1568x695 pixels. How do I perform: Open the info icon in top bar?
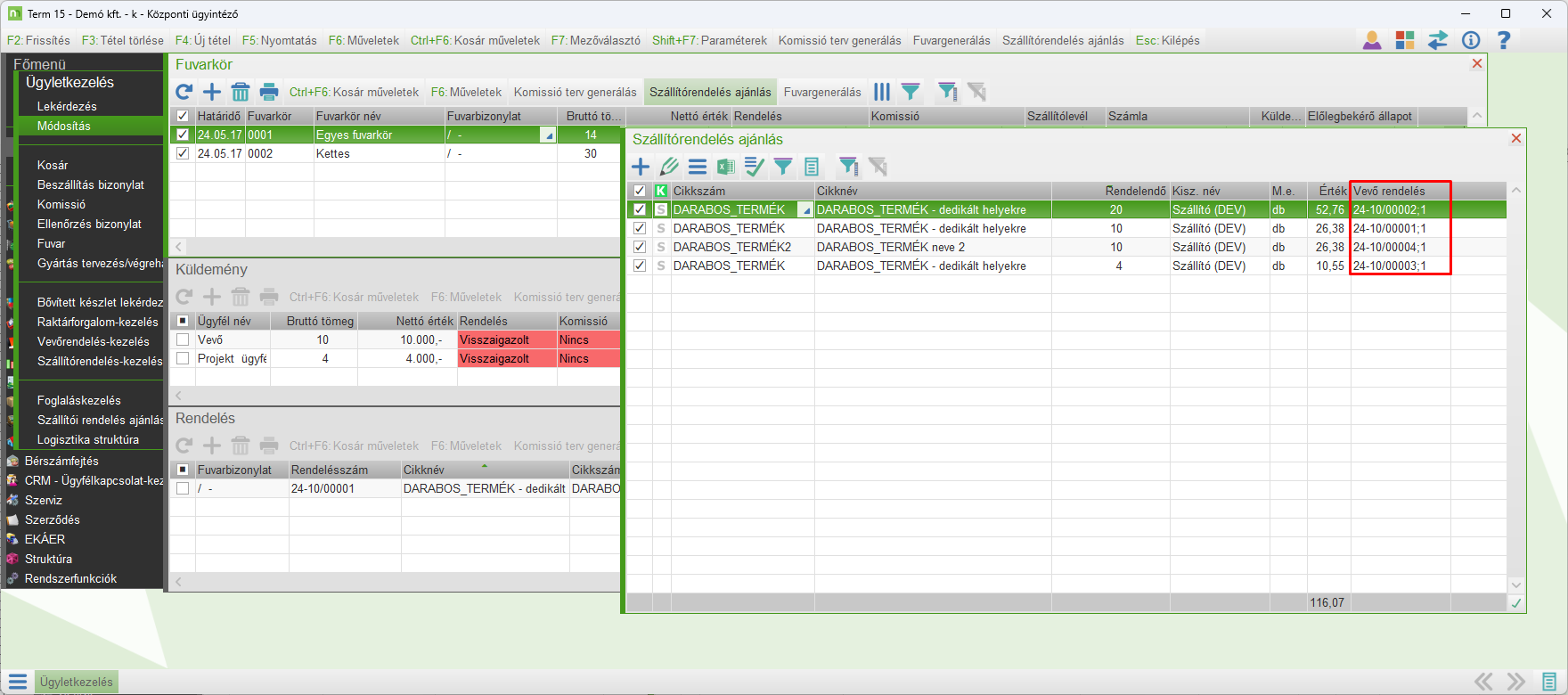pos(1471,40)
